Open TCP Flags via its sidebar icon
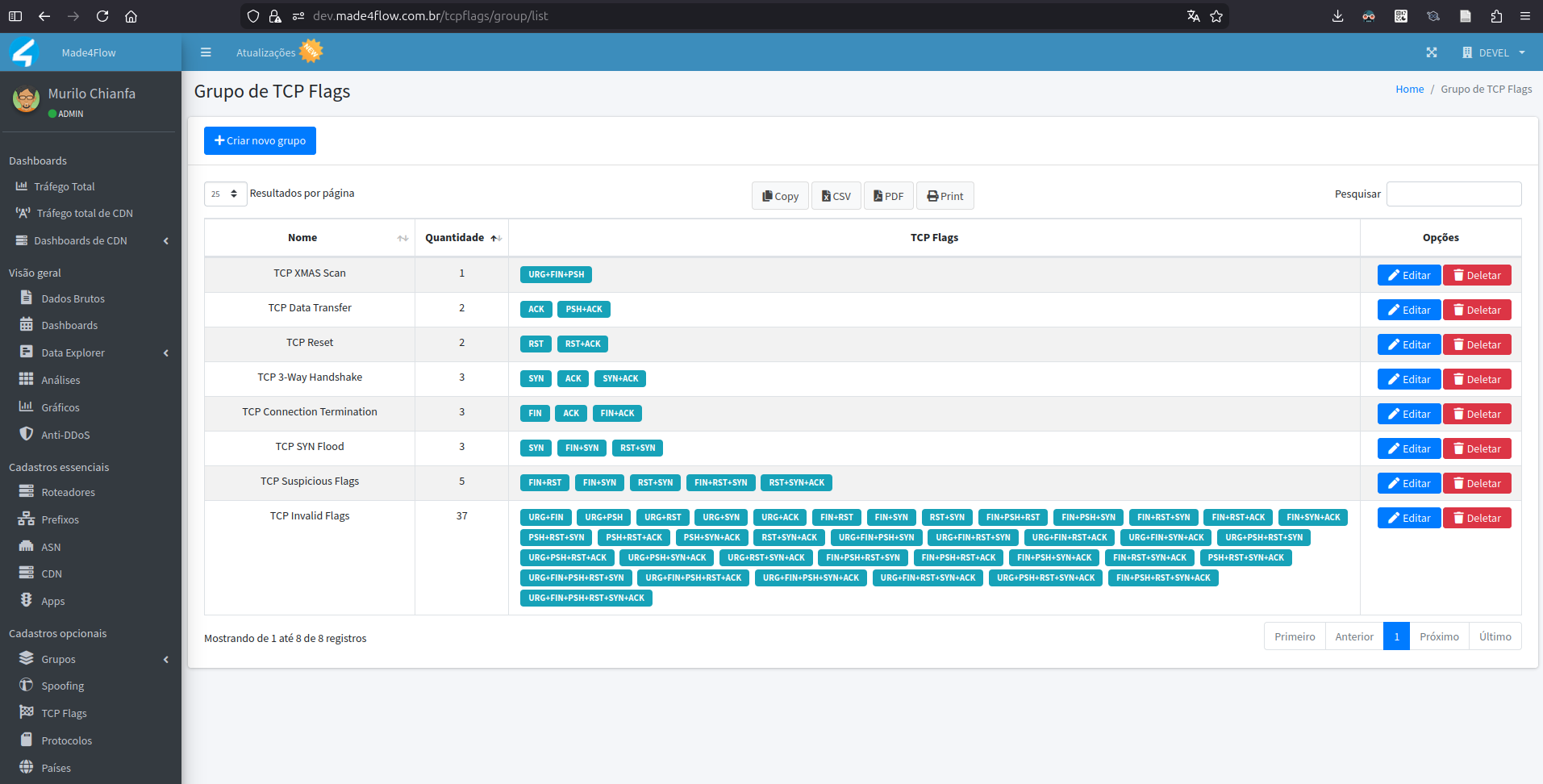This screenshot has height=784, width=1543. coord(27,712)
